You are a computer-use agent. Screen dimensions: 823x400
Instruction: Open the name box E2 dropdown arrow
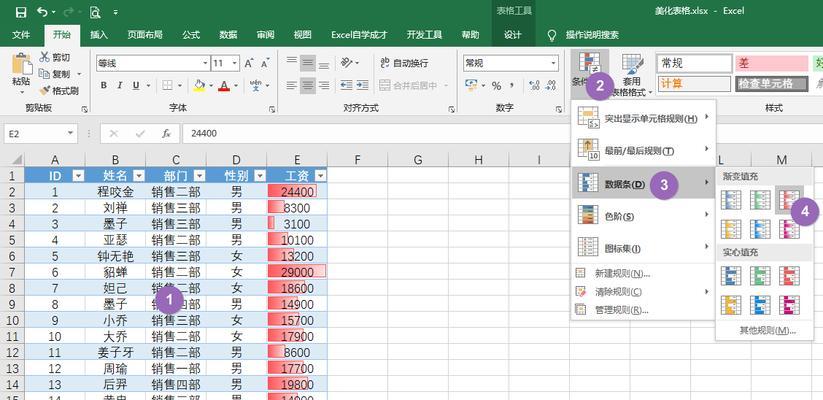point(70,133)
